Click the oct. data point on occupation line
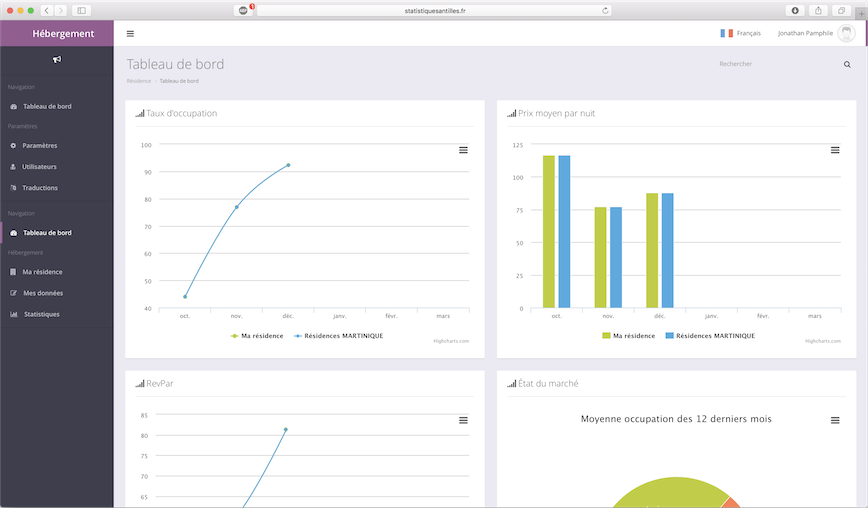The height and width of the screenshot is (508, 868). click(185, 297)
